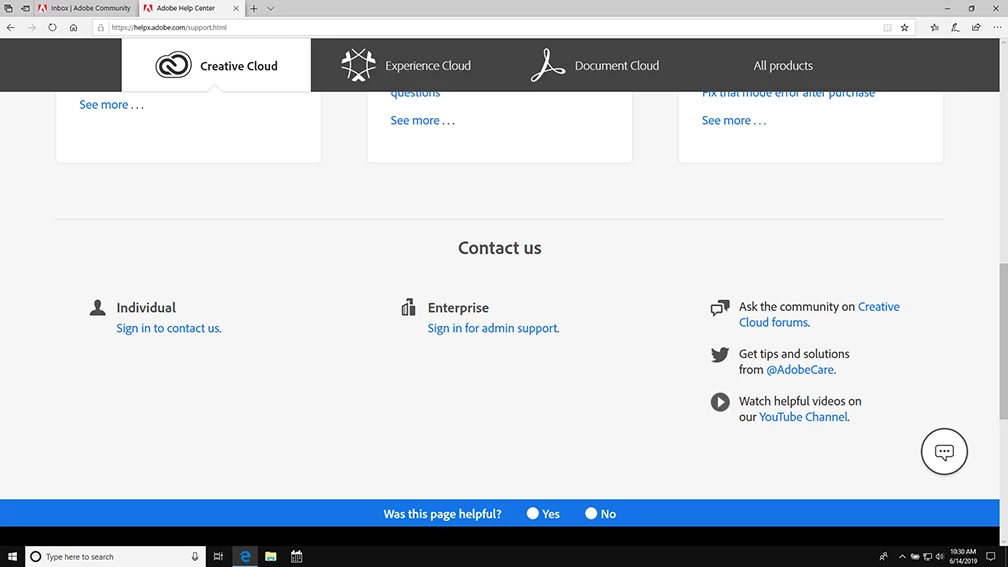Click the page vertical scrollbar thumb
Image resolution: width=1008 pixels, height=567 pixels.
click(x=1004, y=341)
